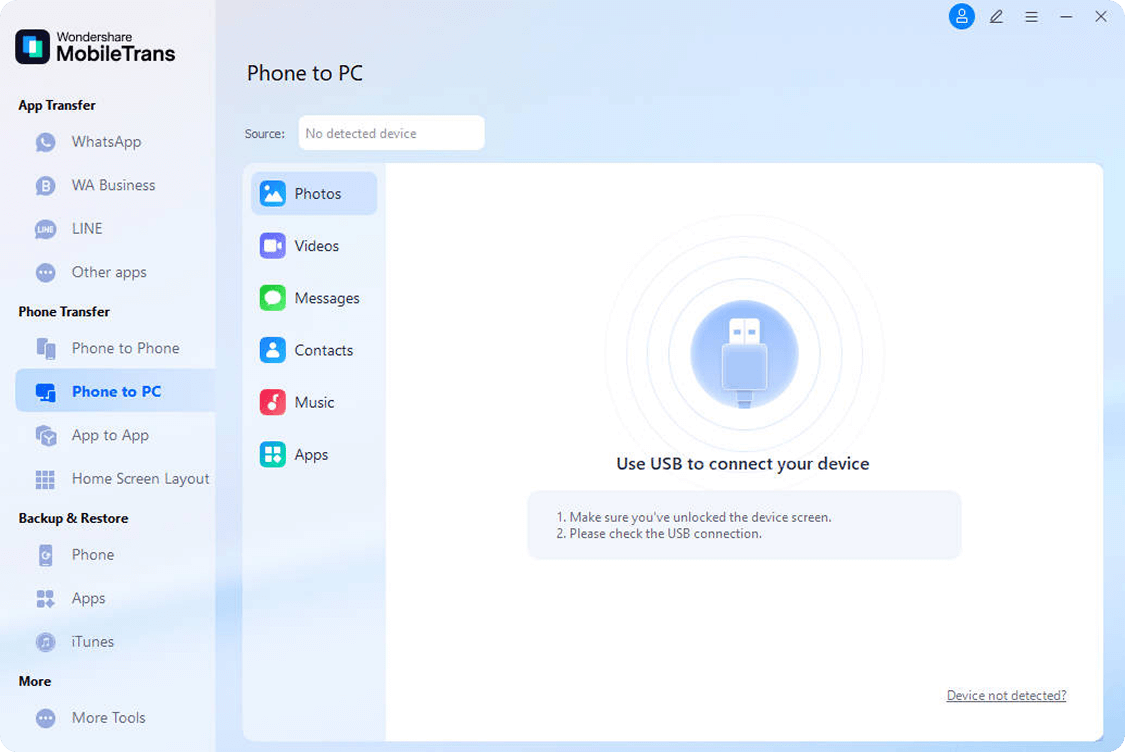Open the pencil edit icon

[x=996, y=17]
